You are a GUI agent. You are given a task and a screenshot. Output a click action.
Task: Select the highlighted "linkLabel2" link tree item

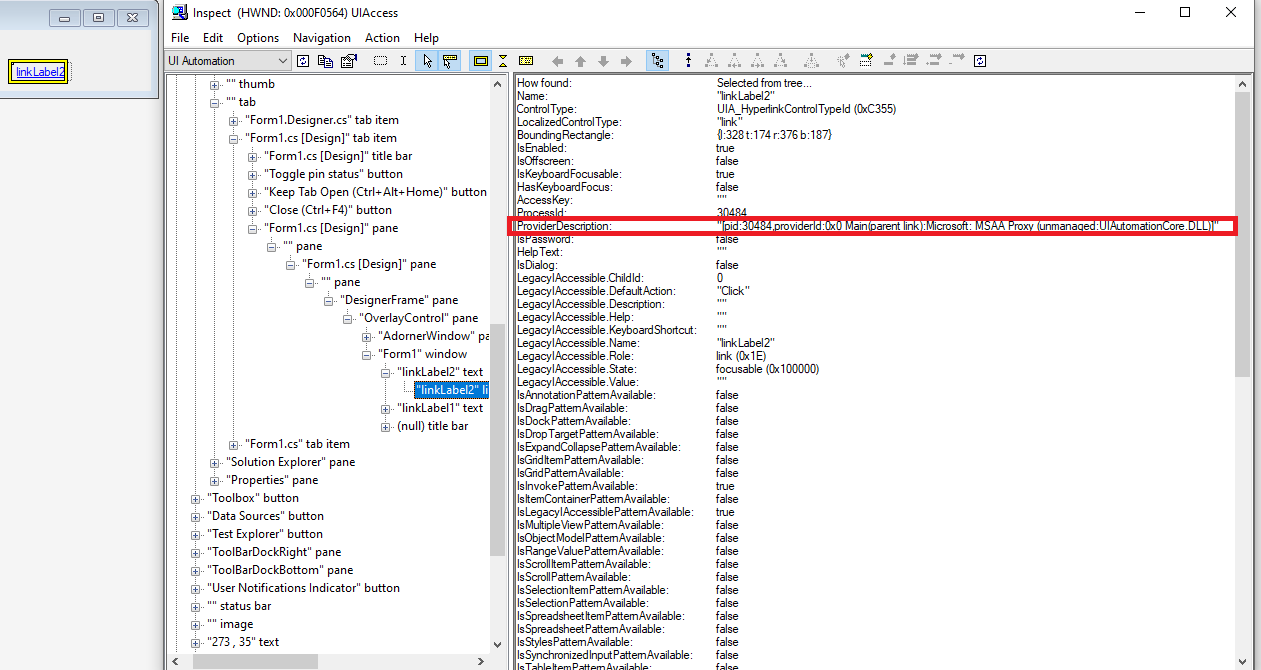(452, 390)
